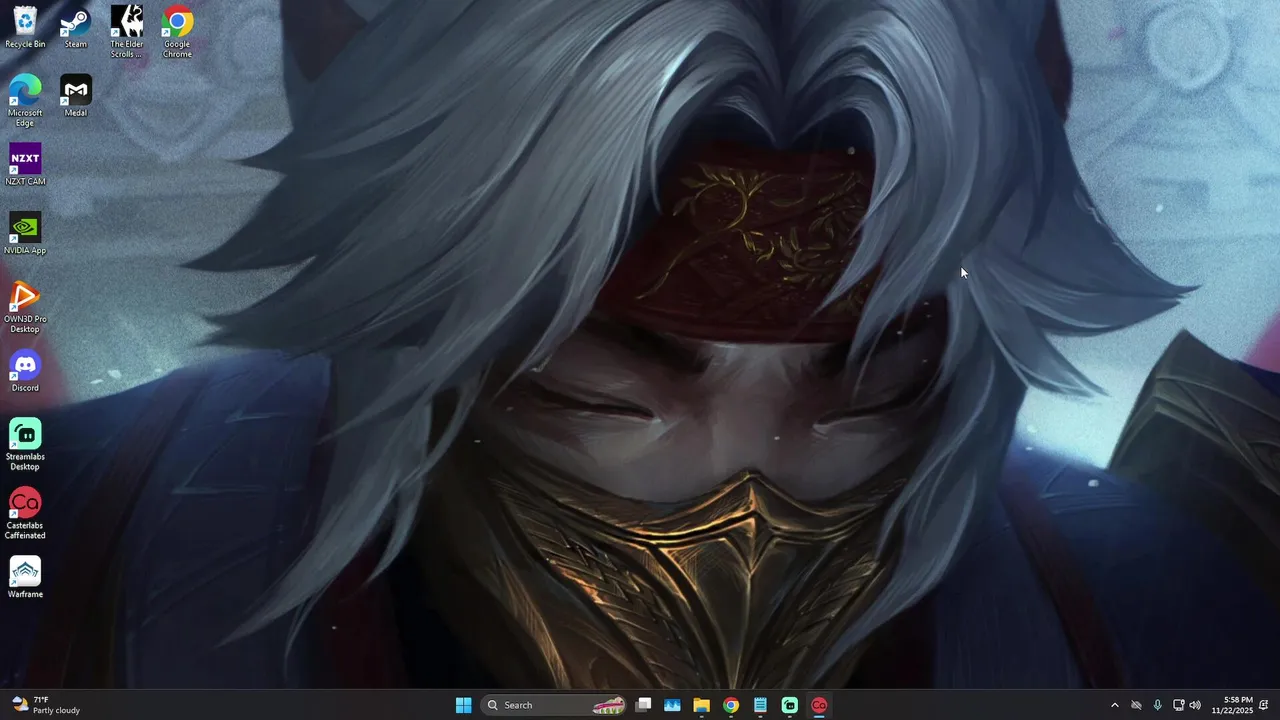Viewport: 1280px width, 720px height.
Task: Click the taskbar Search box
Action: tap(555, 705)
